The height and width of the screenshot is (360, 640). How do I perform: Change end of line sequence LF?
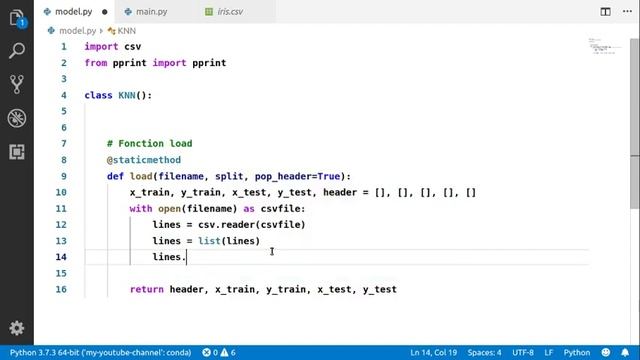pyautogui.click(x=549, y=352)
